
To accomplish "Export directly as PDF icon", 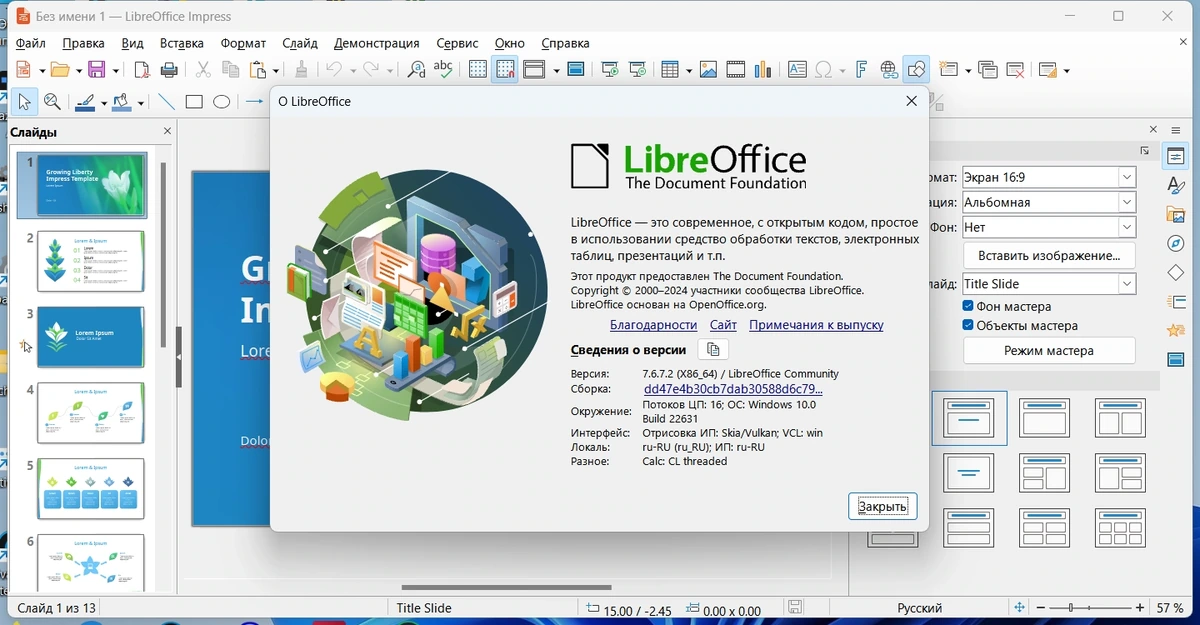I will (142, 69).
